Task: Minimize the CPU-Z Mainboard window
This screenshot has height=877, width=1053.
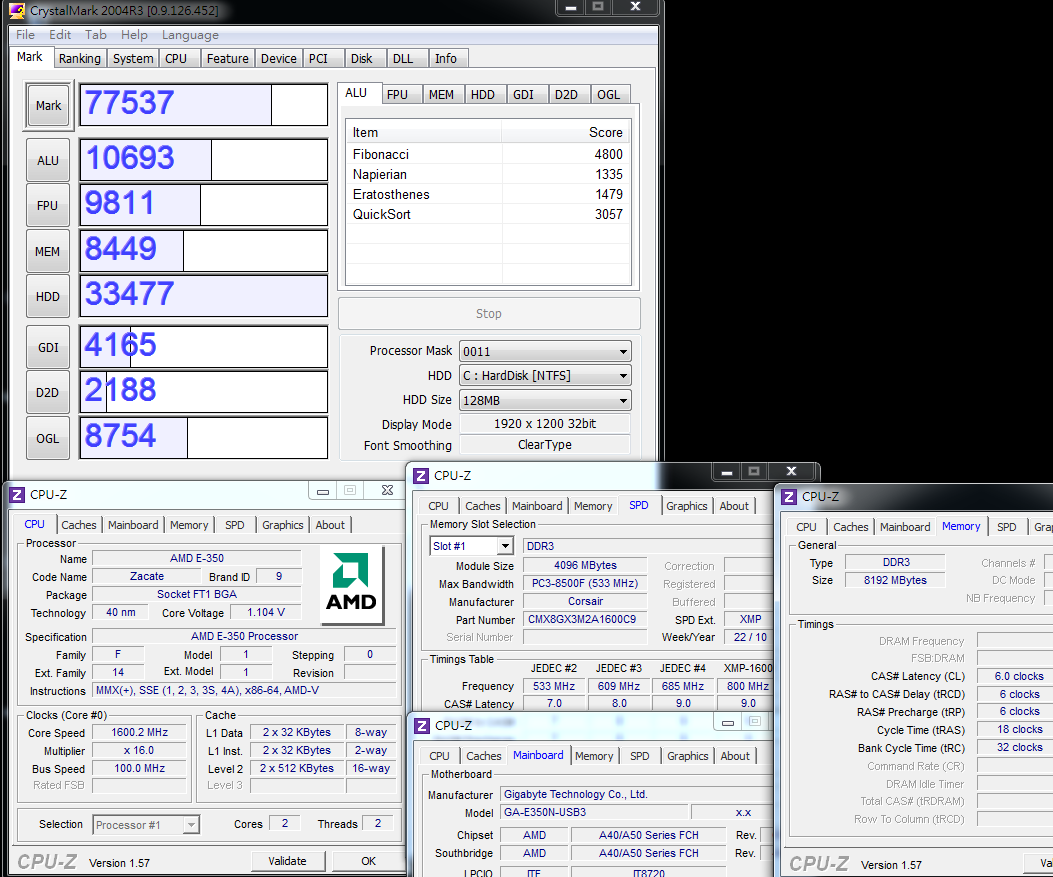Action: click(728, 723)
